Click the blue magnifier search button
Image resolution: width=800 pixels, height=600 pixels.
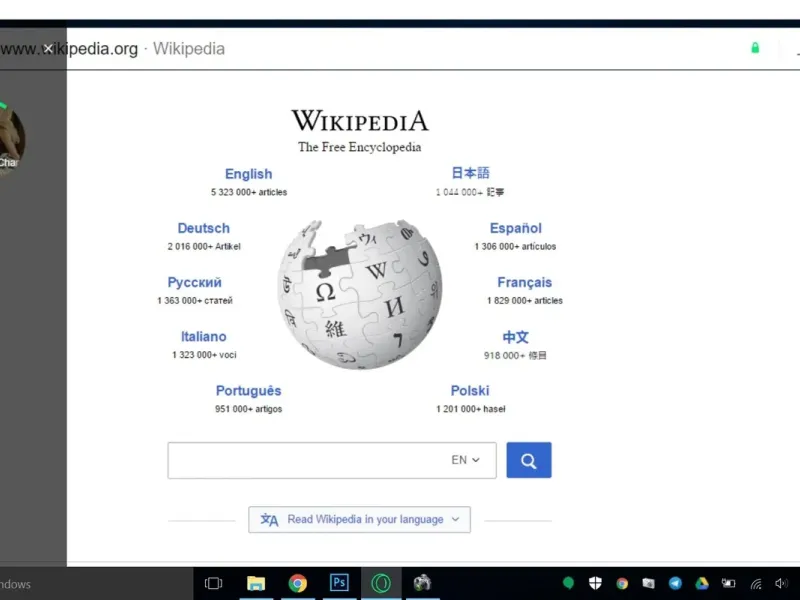pos(529,460)
